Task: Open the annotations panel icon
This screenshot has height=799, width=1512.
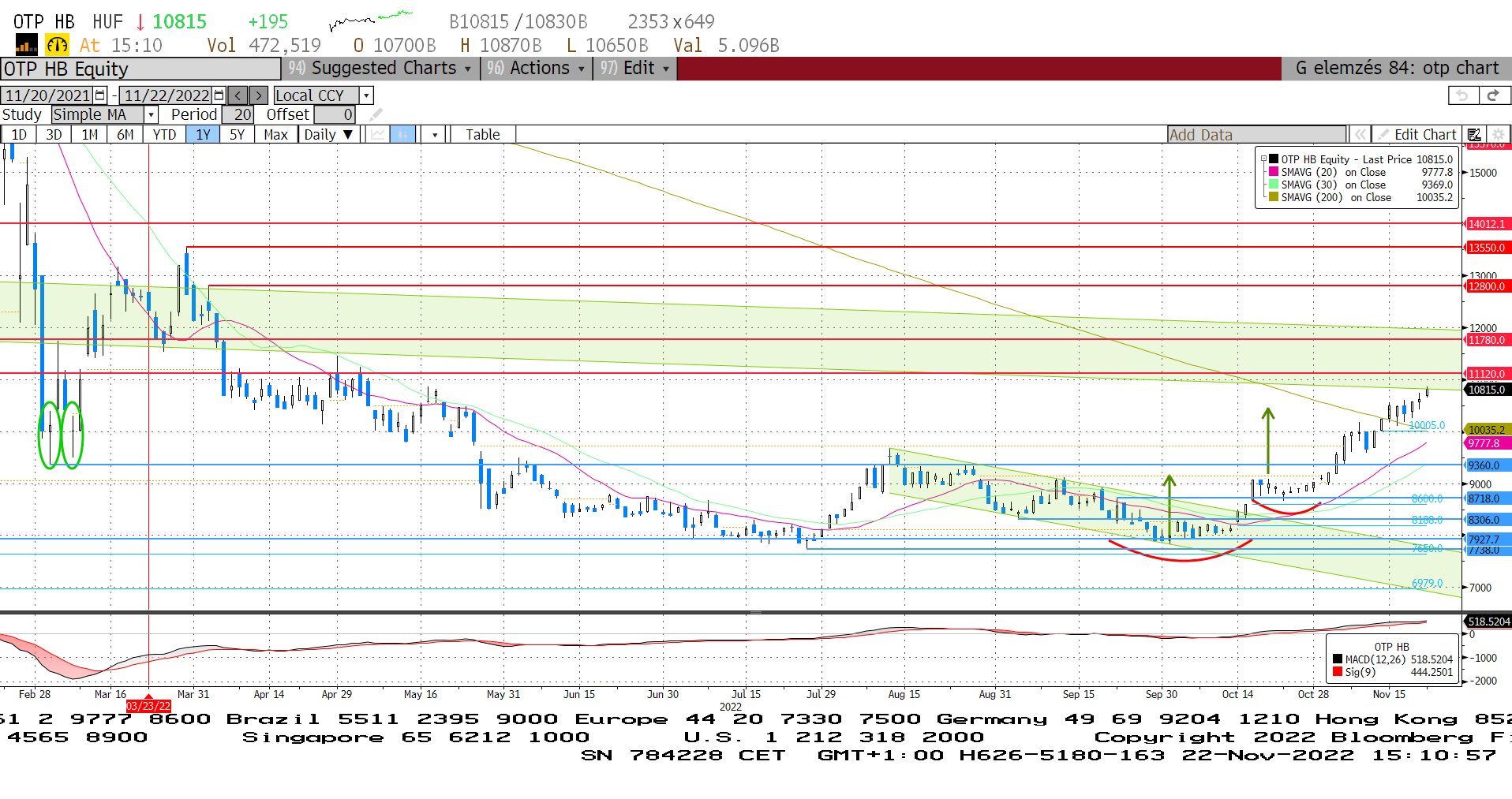Action: click(1474, 134)
